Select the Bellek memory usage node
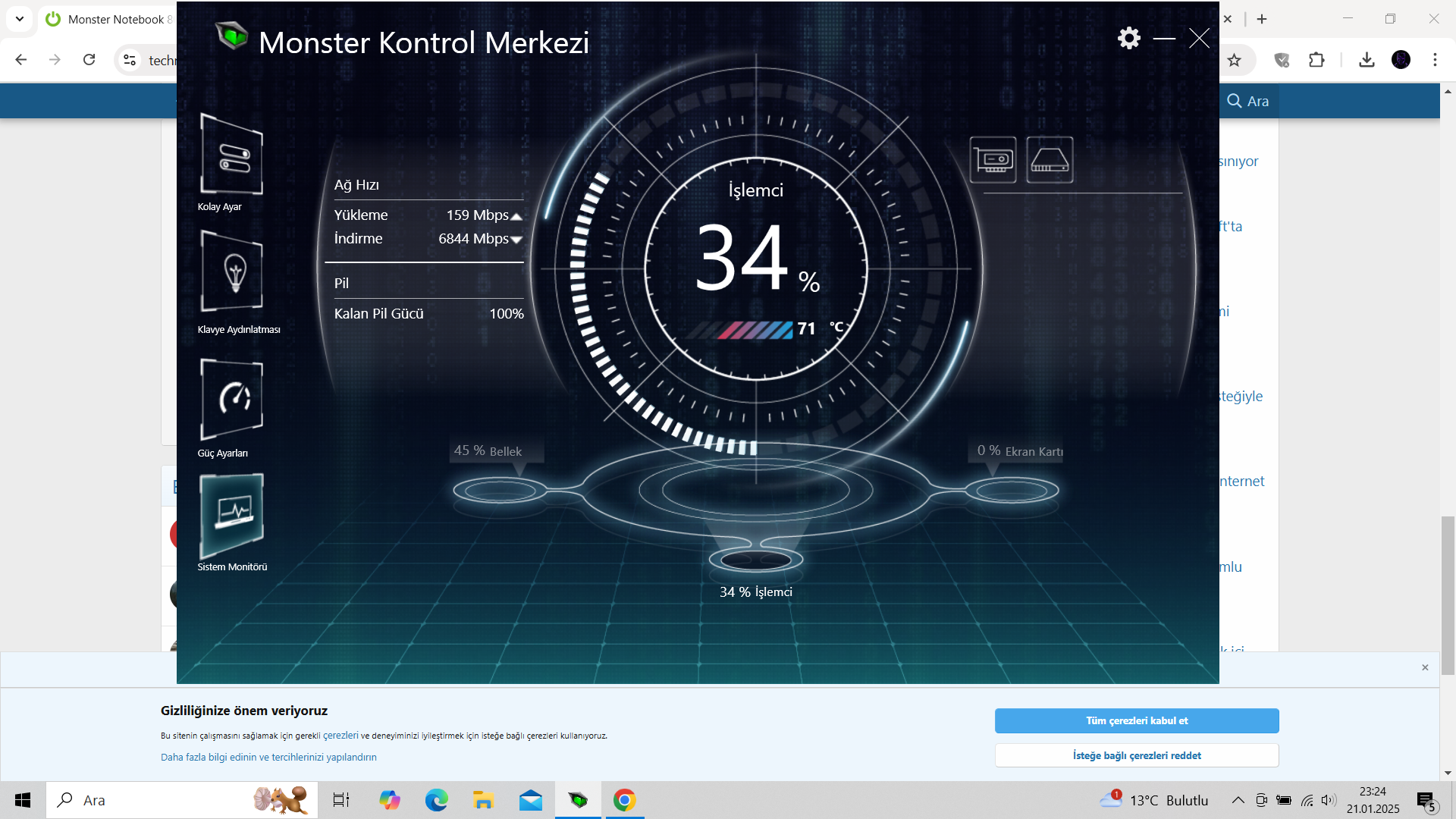Viewport: 1456px width, 819px height. 500,491
